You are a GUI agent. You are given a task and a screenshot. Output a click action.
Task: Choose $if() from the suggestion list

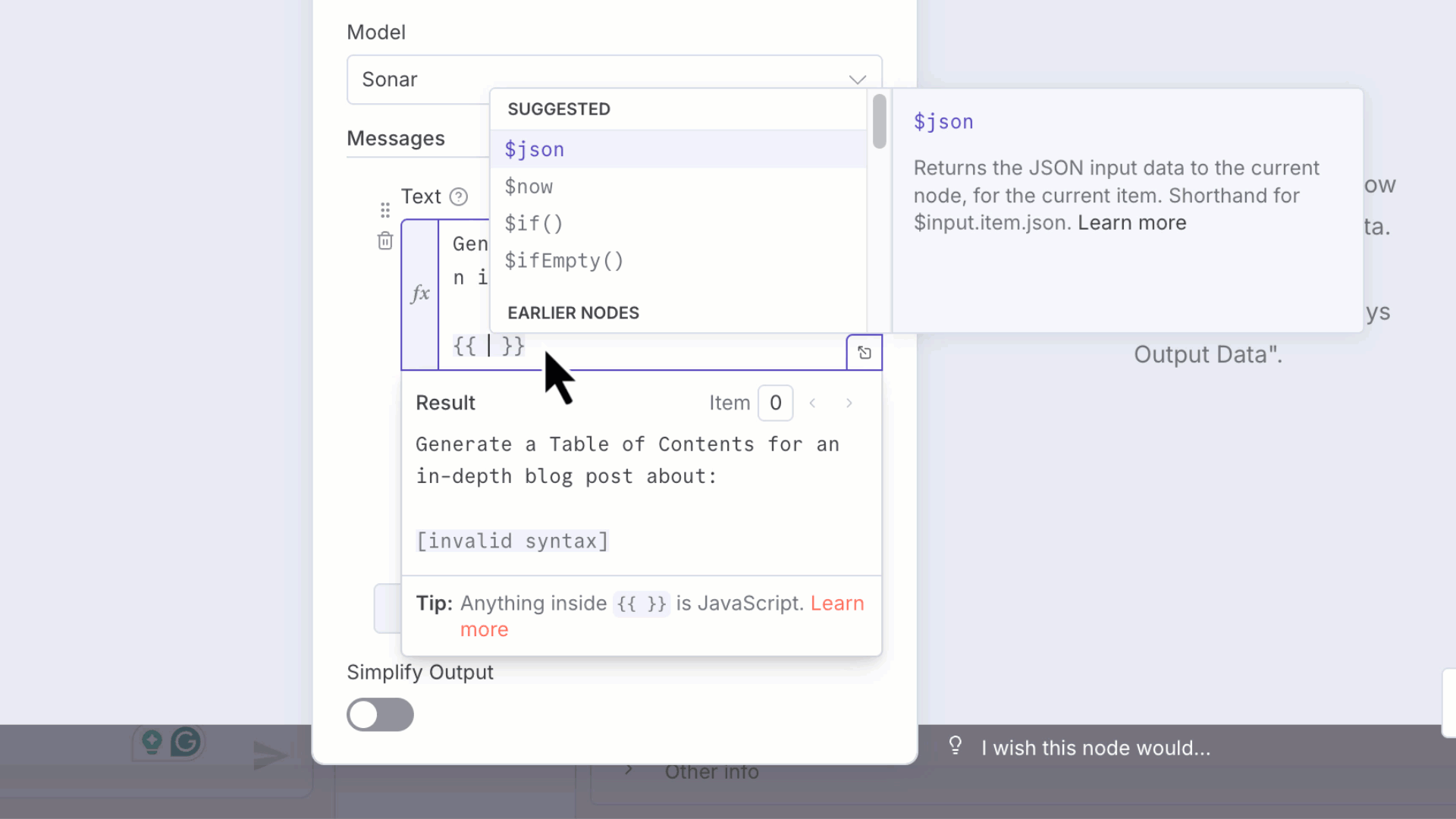pyautogui.click(x=533, y=224)
